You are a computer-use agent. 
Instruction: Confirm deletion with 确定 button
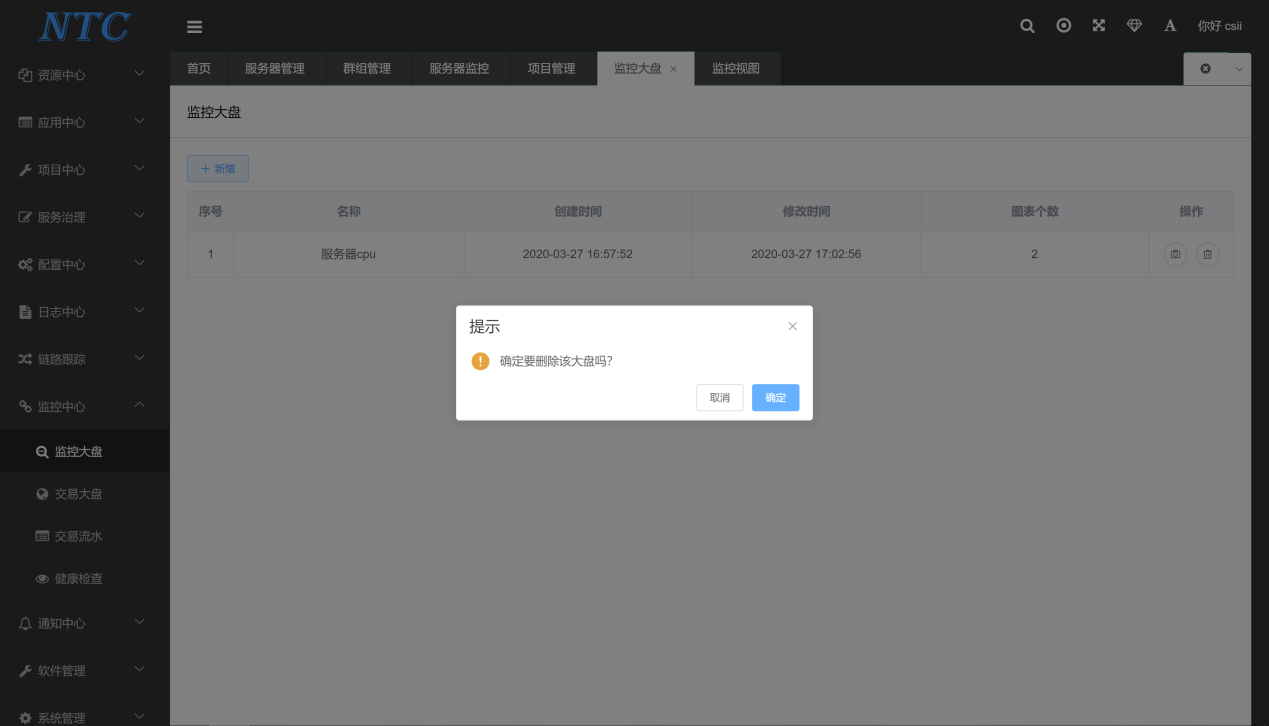pyautogui.click(x=776, y=398)
